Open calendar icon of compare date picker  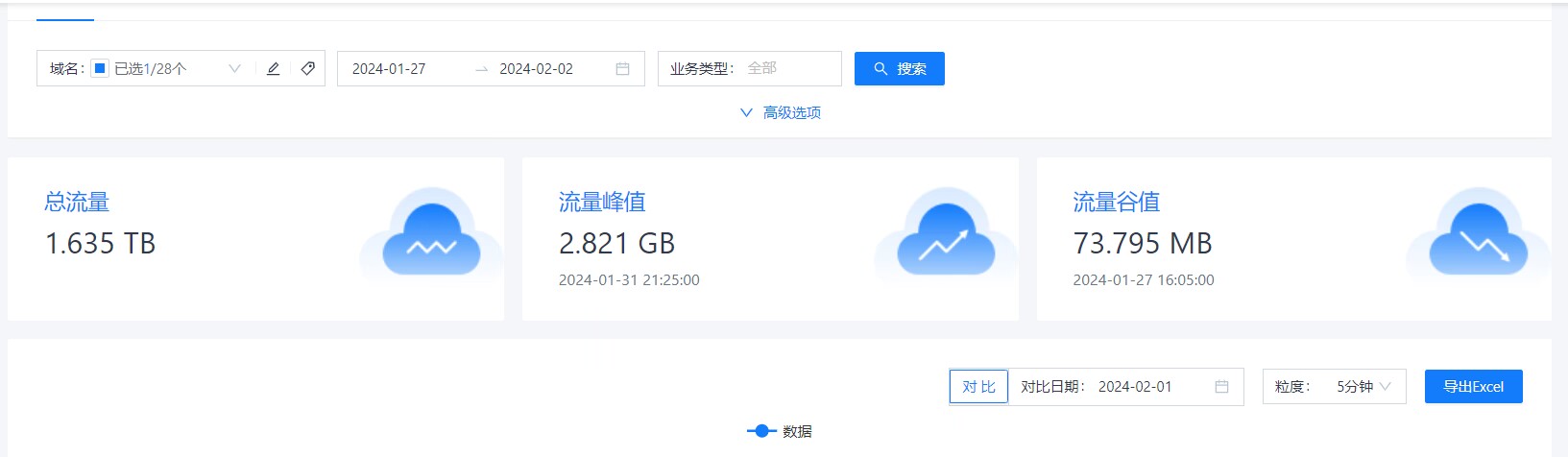tap(1221, 387)
